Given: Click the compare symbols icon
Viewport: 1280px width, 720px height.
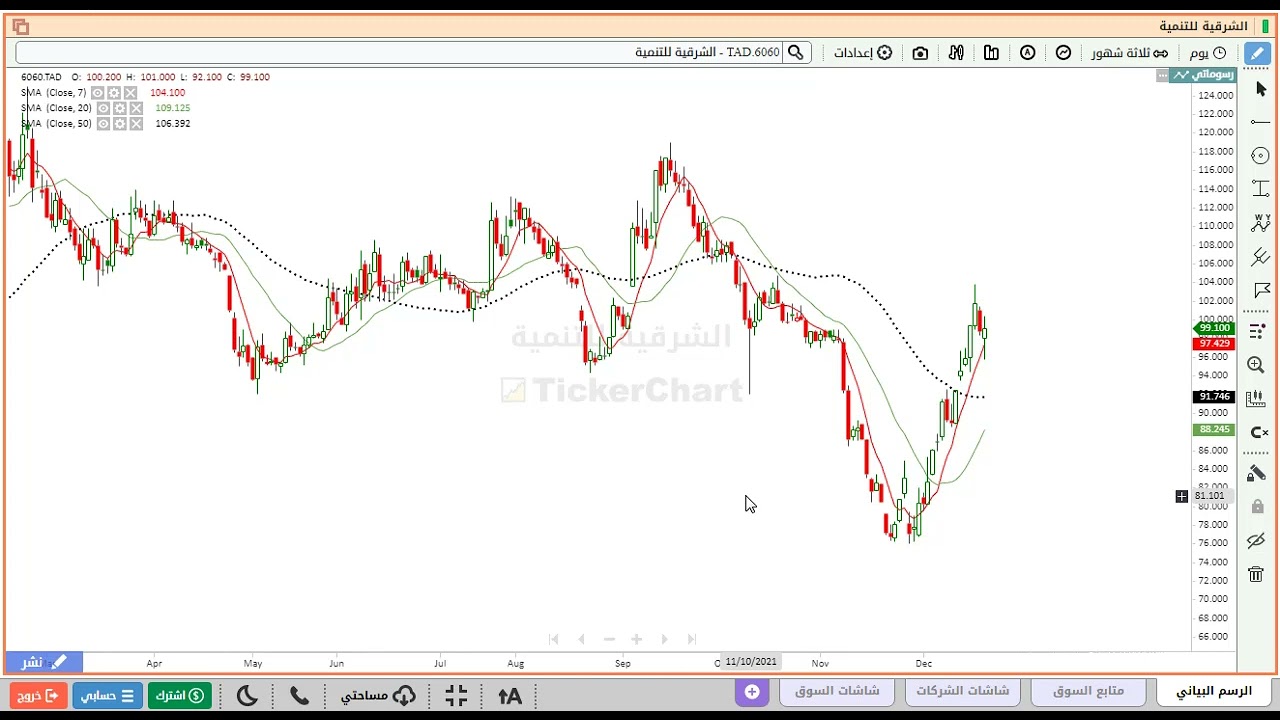Looking at the screenshot, I should point(956,53).
